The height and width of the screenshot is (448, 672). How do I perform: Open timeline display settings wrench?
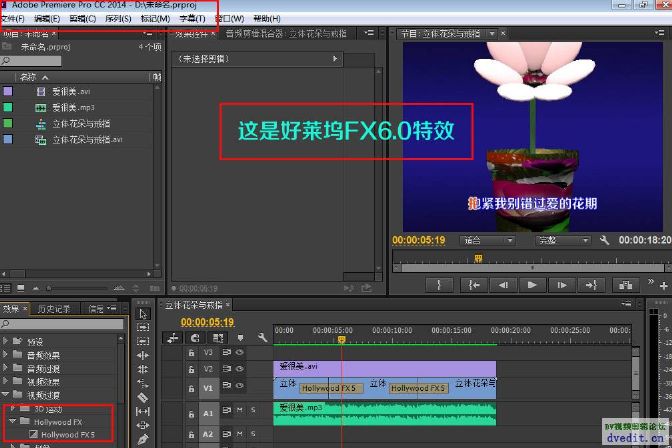point(262,338)
